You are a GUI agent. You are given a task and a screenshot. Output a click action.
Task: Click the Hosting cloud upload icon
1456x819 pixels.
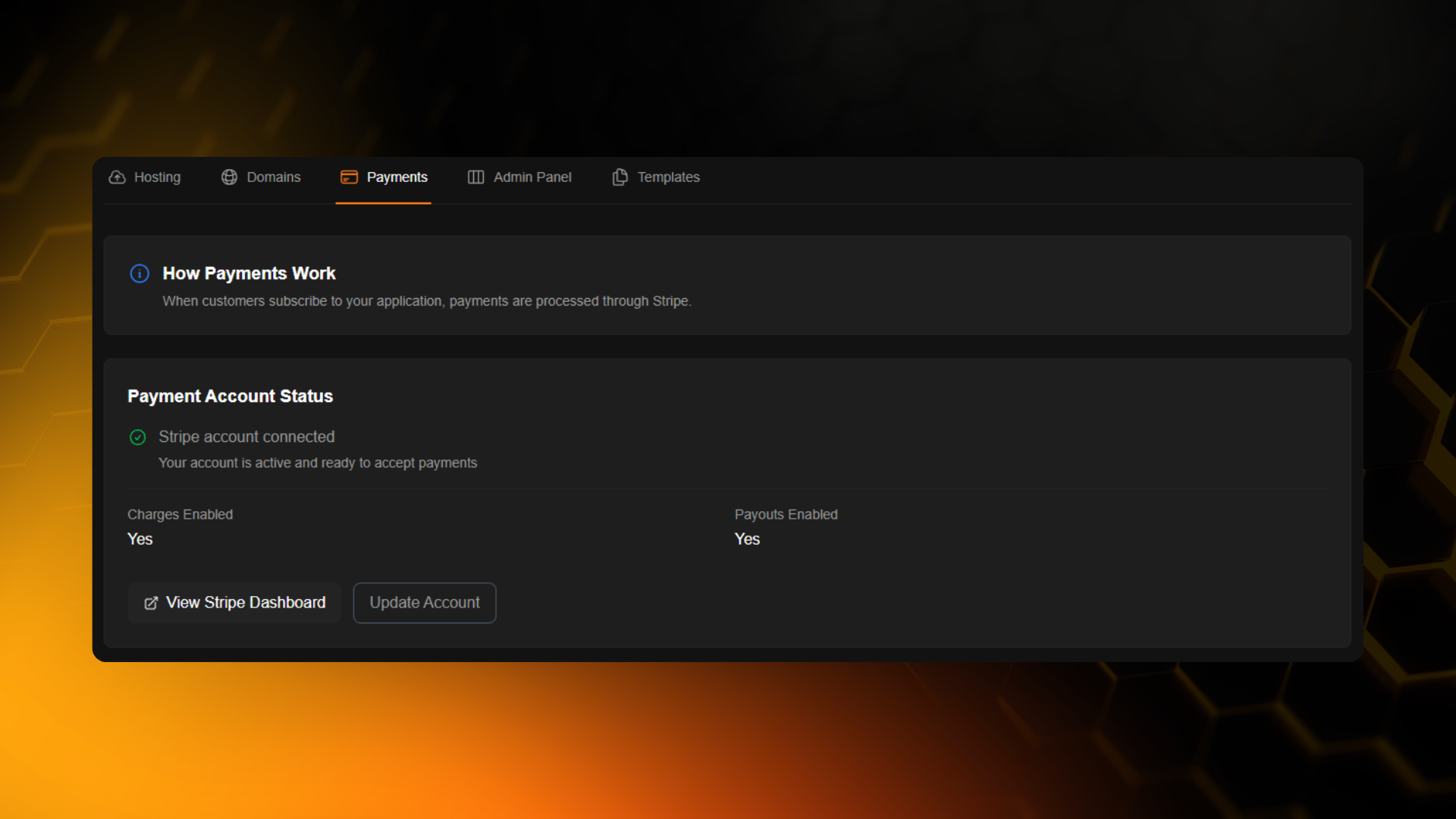click(117, 177)
